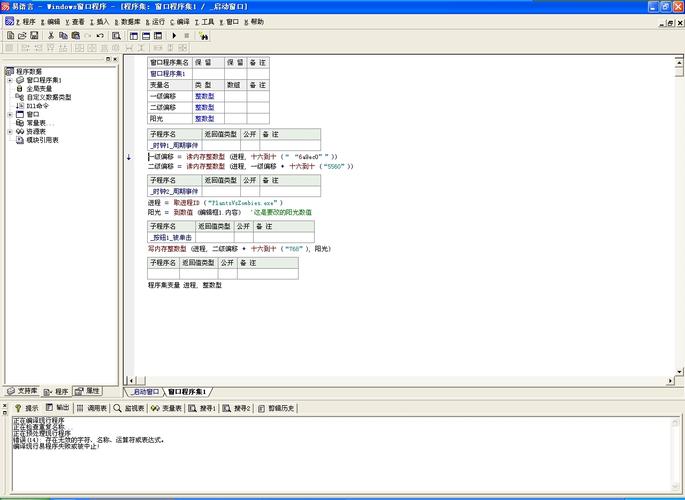This screenshot has height=500, width=685.
Task: Open the 窗口 menu in the menu bar
Action: click(x=229, y=21)
